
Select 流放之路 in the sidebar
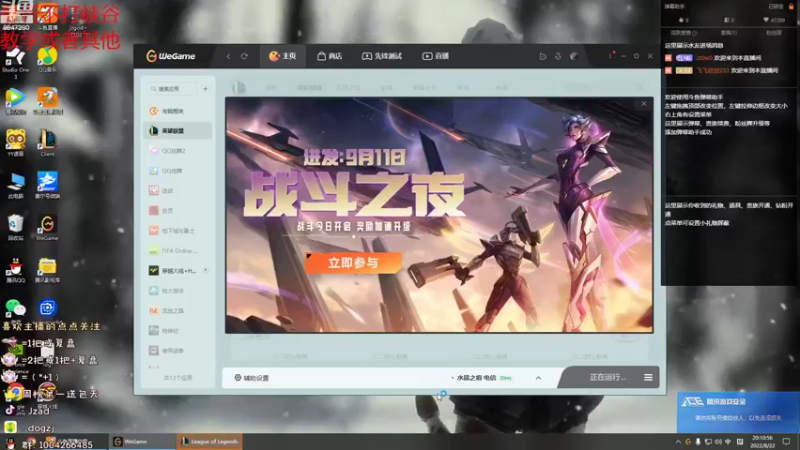coord(177,311)
